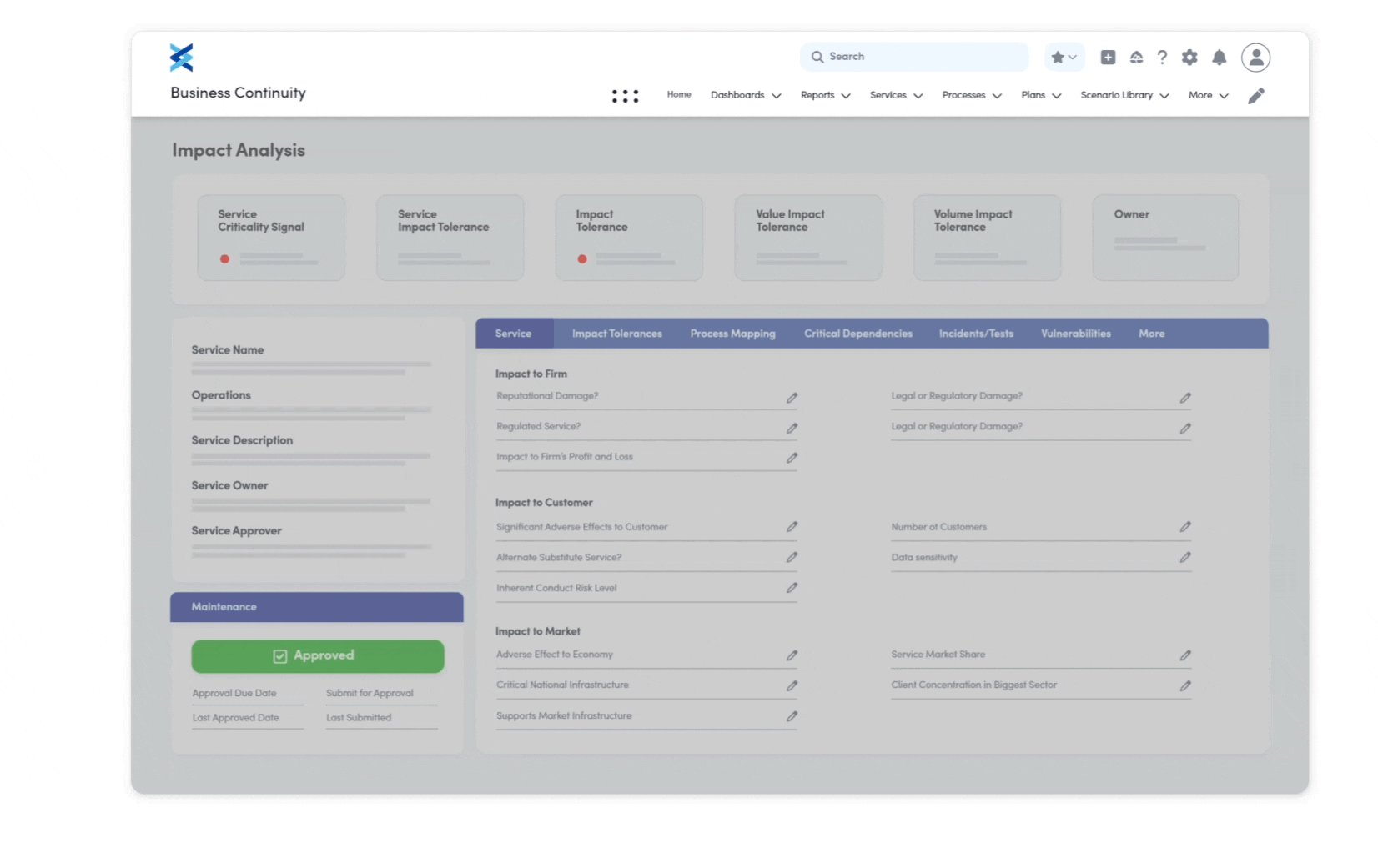
Task: Open the Volume Impact Tolerance card
Action: pyautogui.click(x=988, y=238)
